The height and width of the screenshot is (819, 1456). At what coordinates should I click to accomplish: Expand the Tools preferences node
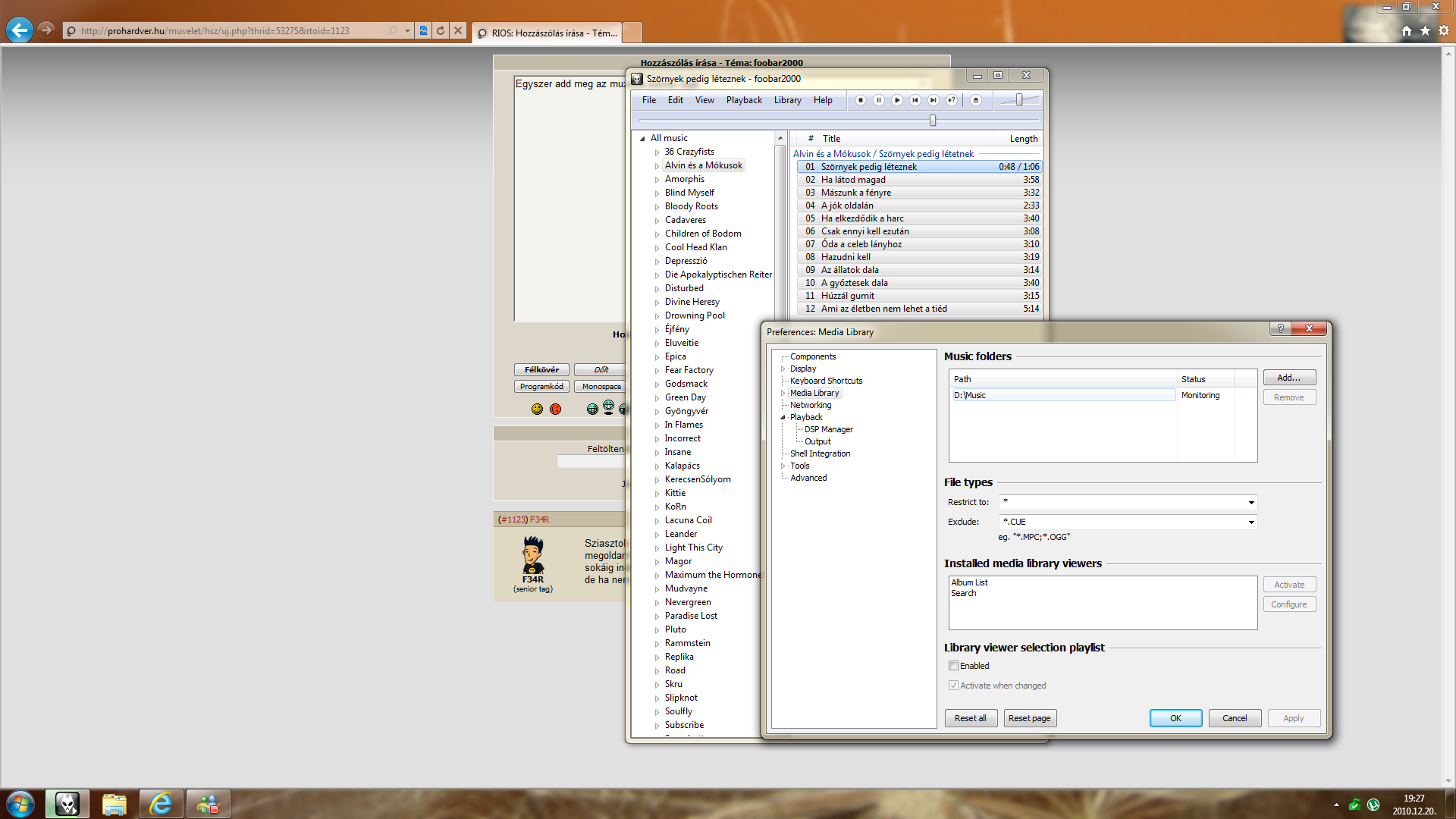(x=783, y=466)
